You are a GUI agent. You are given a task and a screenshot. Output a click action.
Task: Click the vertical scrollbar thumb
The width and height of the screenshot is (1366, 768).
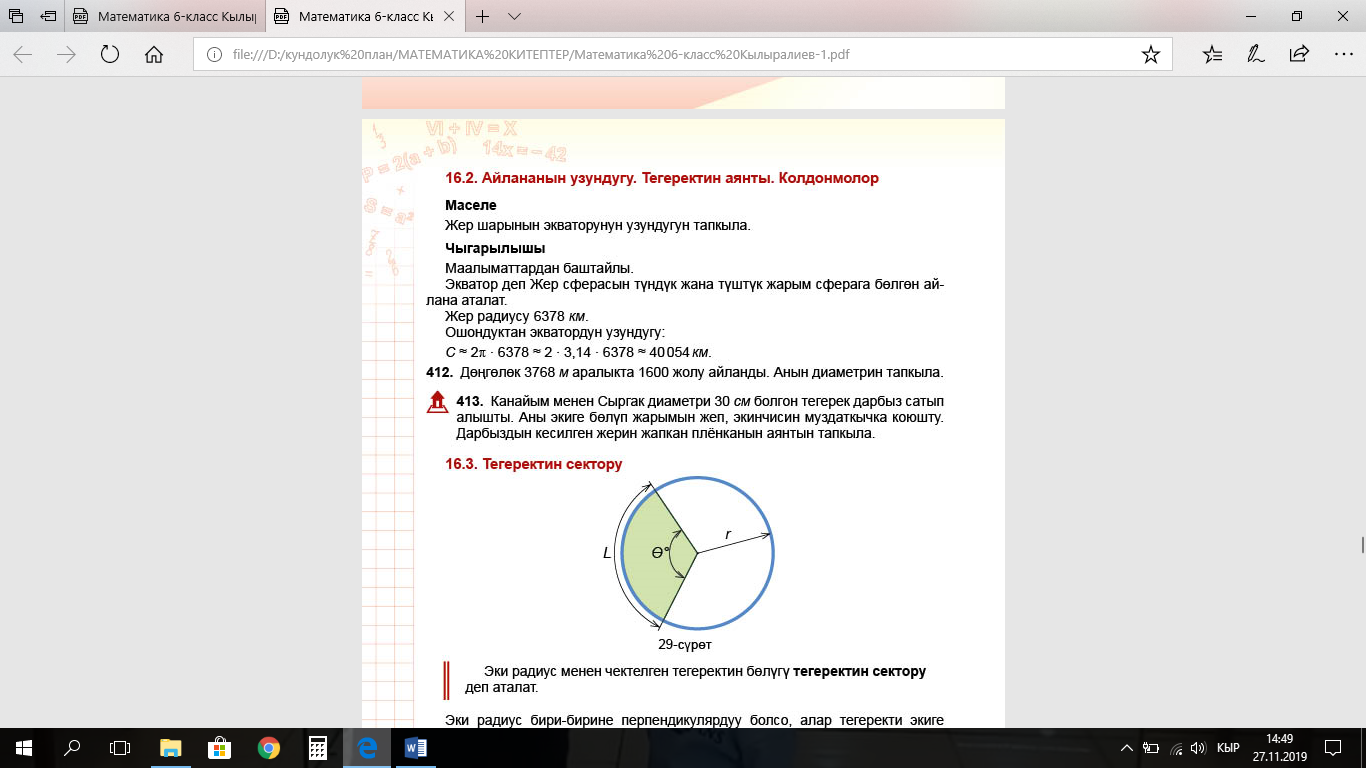point(1362,544)
